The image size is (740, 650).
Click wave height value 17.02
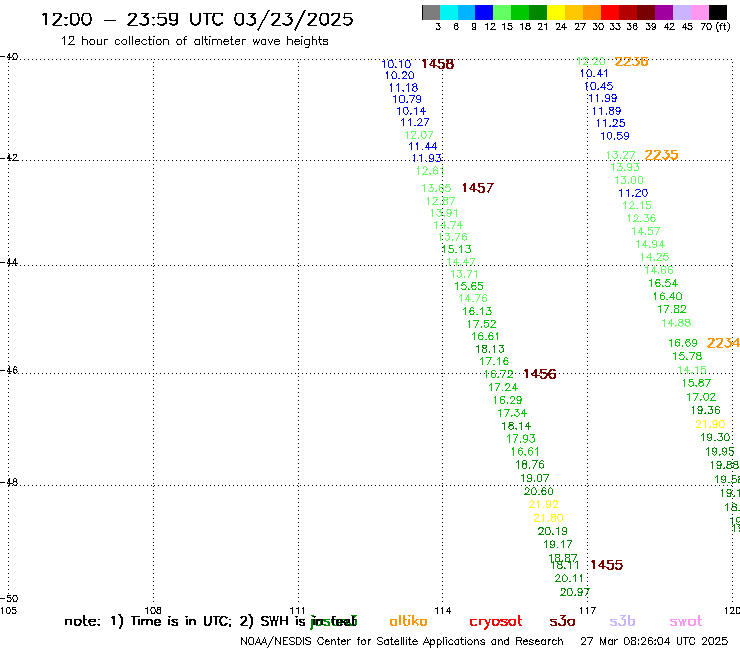pos(701,397)
